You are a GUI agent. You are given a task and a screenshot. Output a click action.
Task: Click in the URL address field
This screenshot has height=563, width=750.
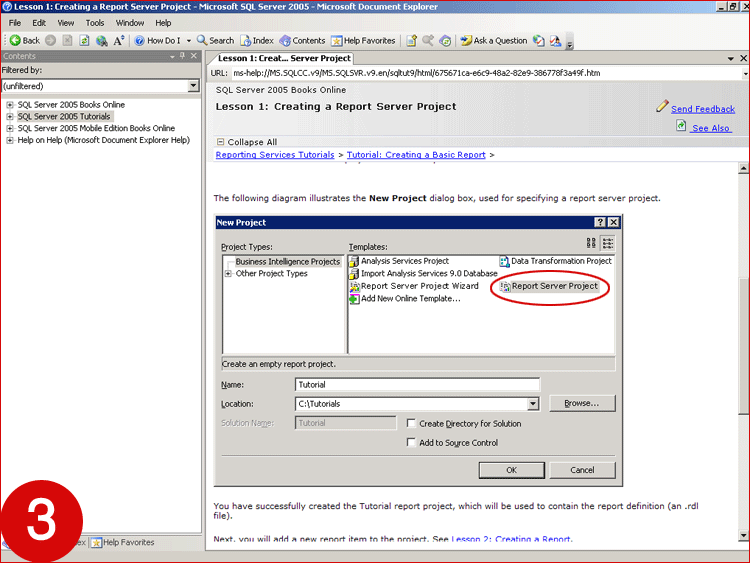pyautogui.click(x=486, y=73)
